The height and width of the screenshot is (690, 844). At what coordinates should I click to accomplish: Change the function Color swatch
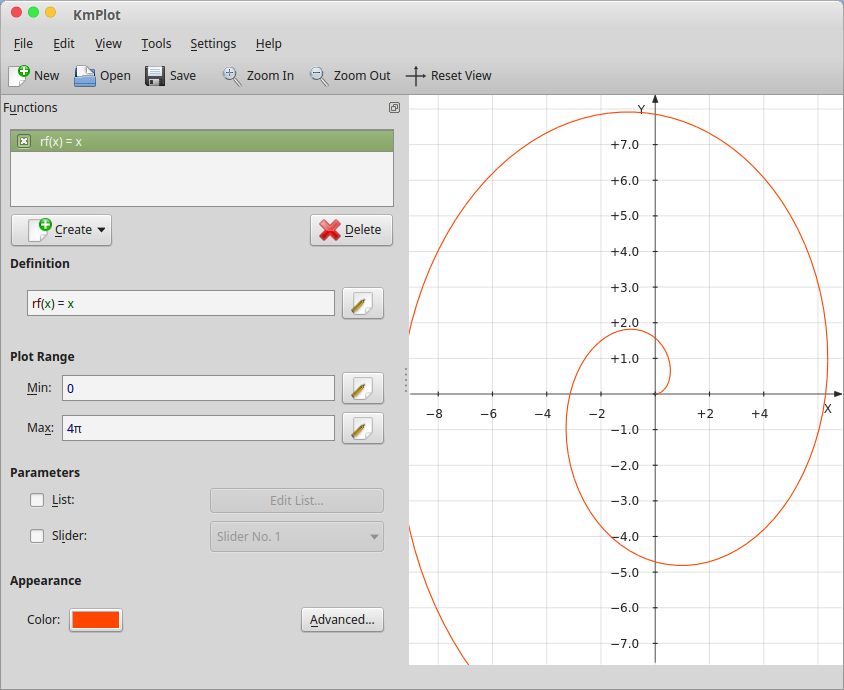(95, 620)
